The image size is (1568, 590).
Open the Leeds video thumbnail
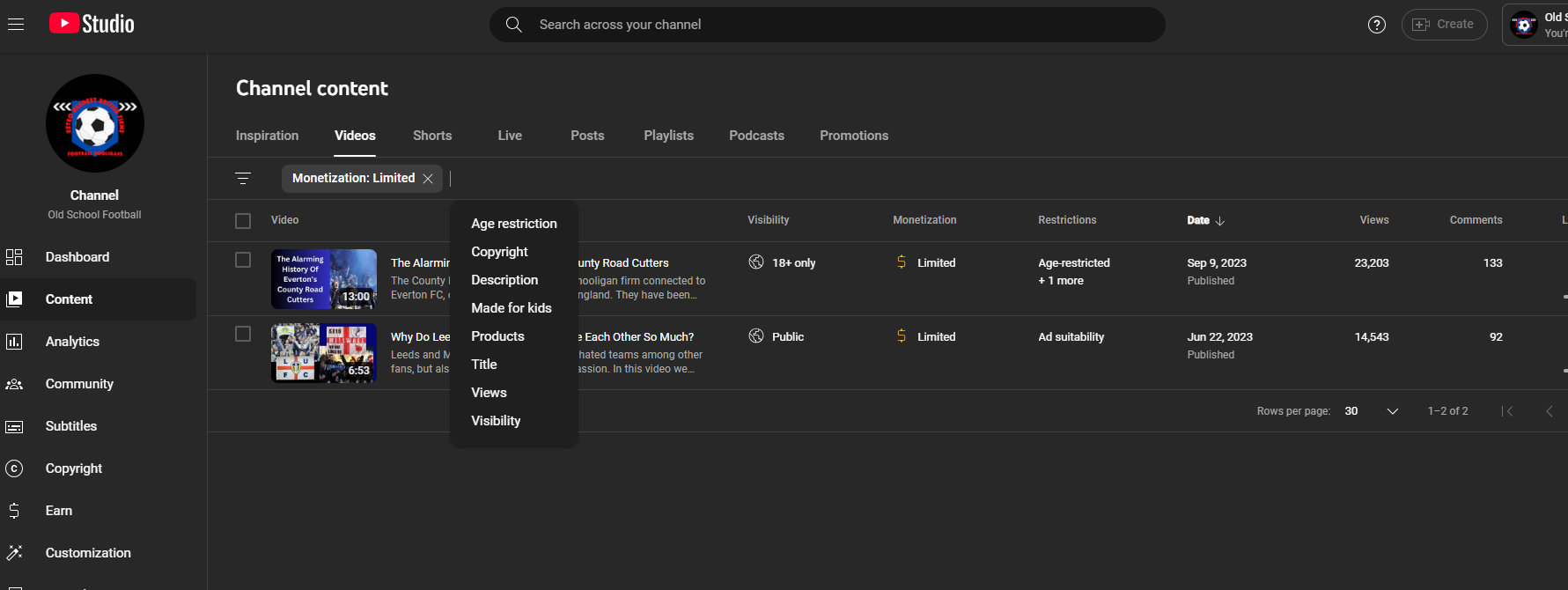pos(324,353)
